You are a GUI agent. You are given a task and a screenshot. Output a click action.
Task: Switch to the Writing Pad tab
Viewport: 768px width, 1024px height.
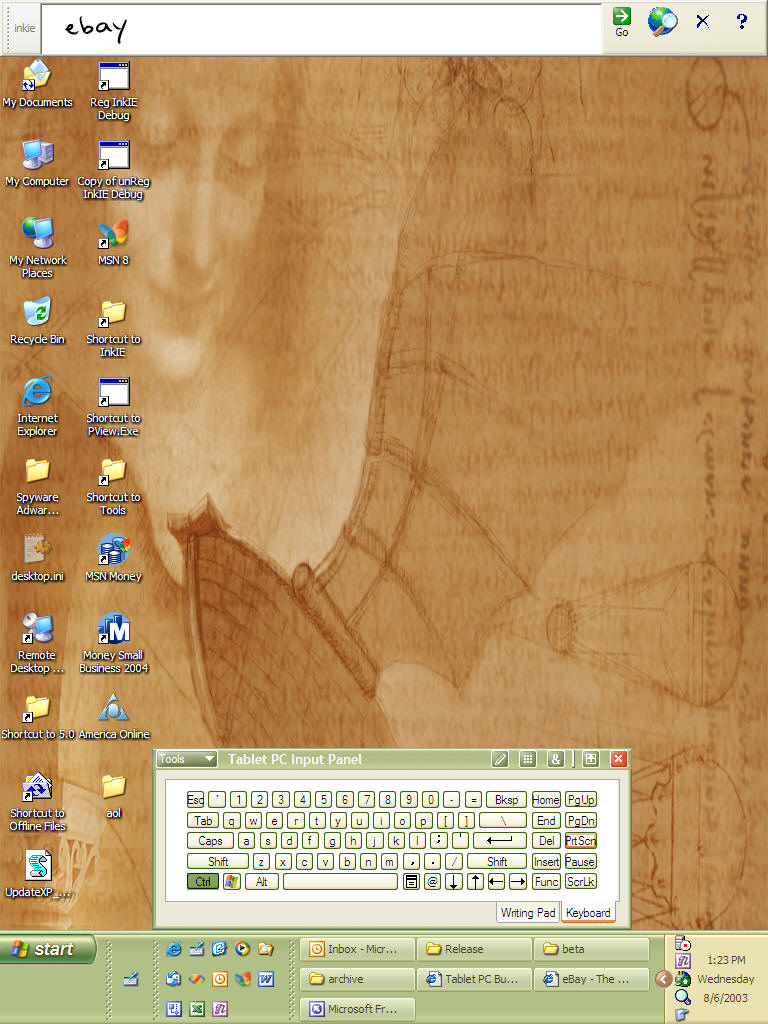point(528,912)
